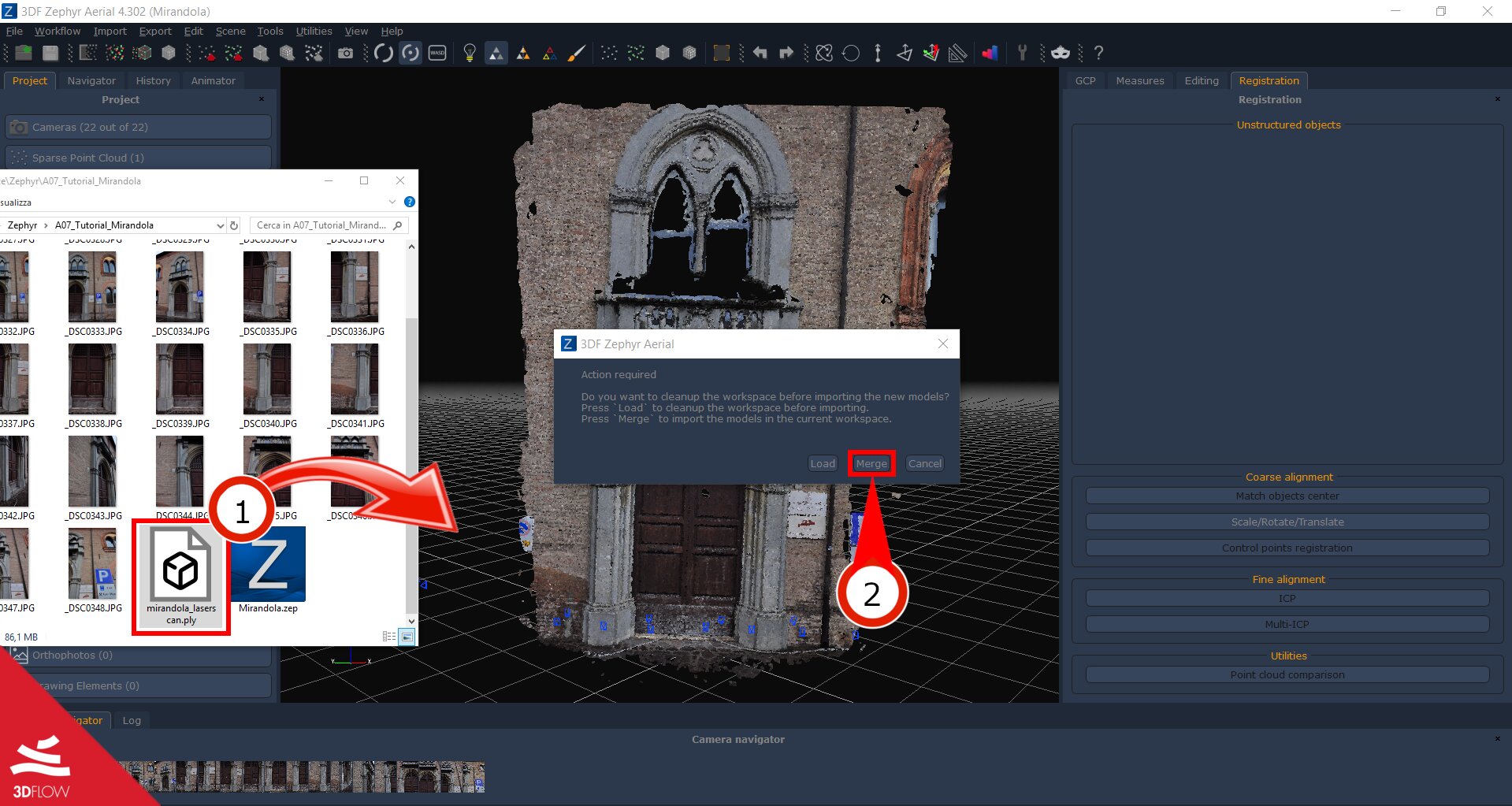Switch to the GCP tab
This screenshot has height=806, width=1512.
1085,80
